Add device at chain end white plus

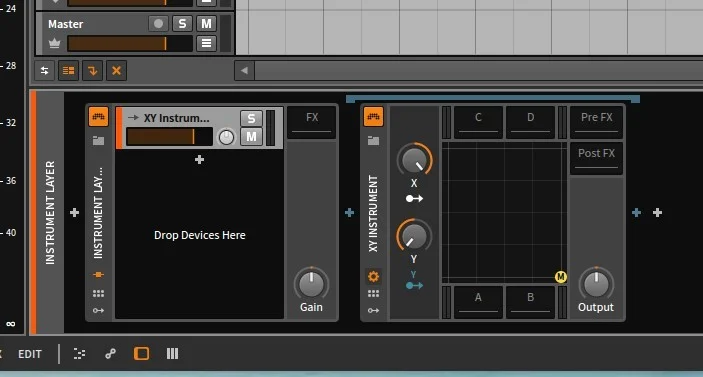[657, 212]
